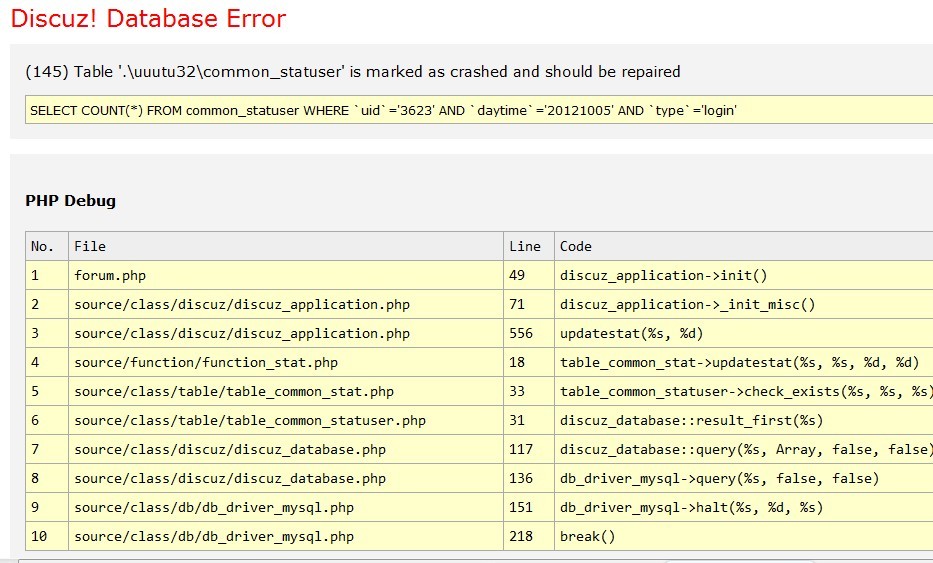
Task: Click the discuz_application->init() code cell
Action: click(663, 275)
